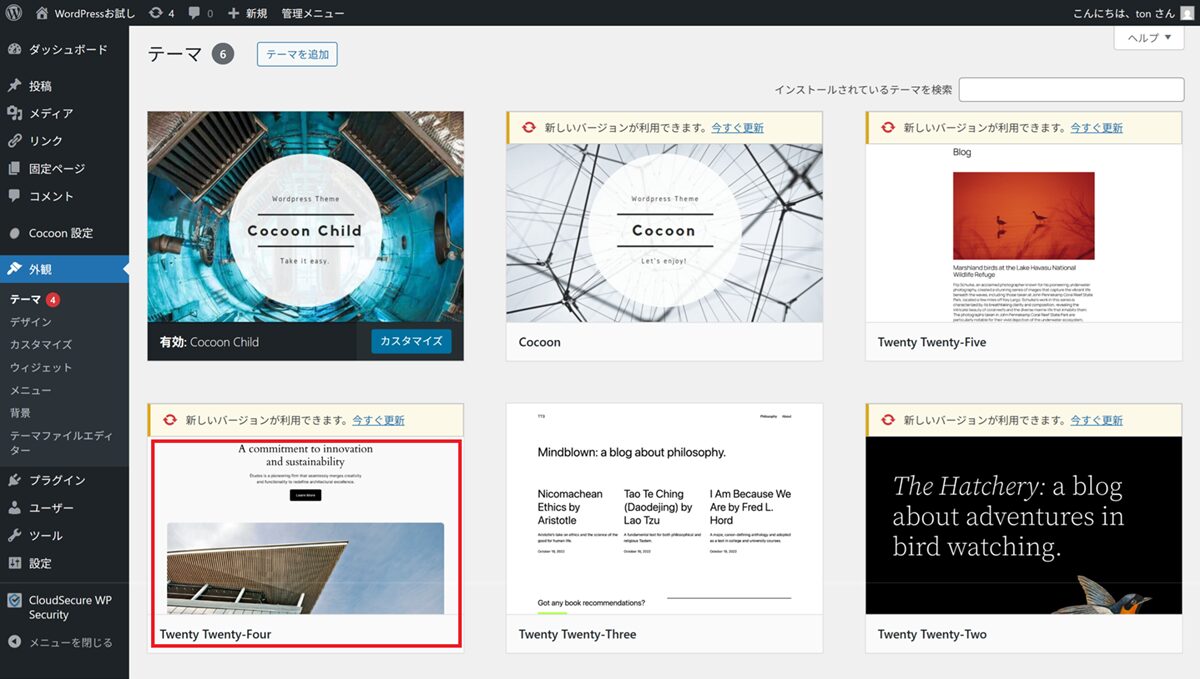Open the ダッシュボード menu item

pos(67,49)
